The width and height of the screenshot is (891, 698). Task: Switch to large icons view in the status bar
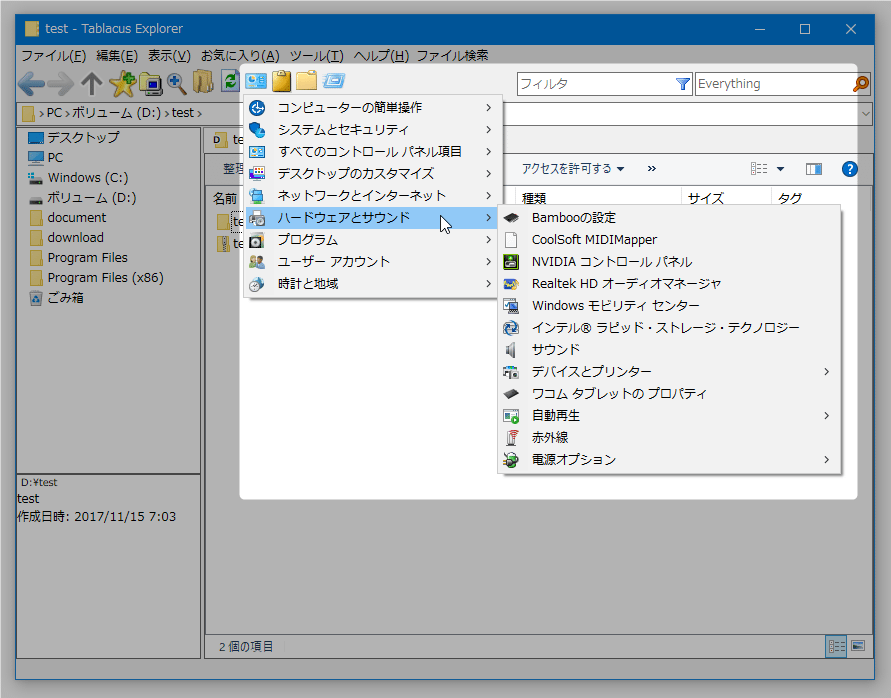click(x=858, y=646)
